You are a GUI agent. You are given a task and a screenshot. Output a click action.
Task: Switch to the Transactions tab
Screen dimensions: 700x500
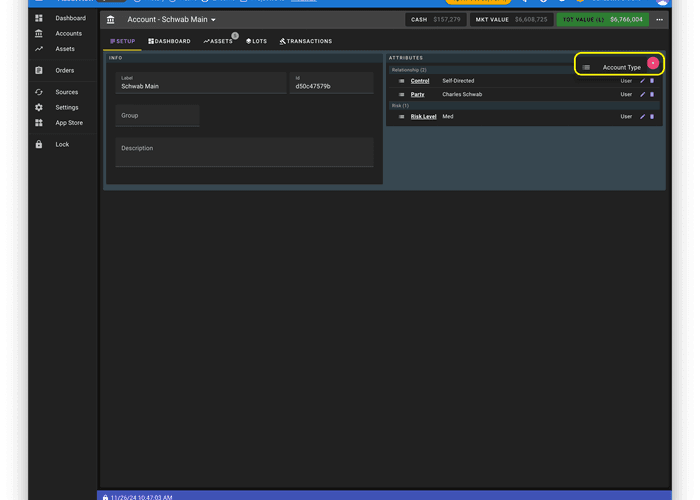pyautogui.click(x=305, y=41)
